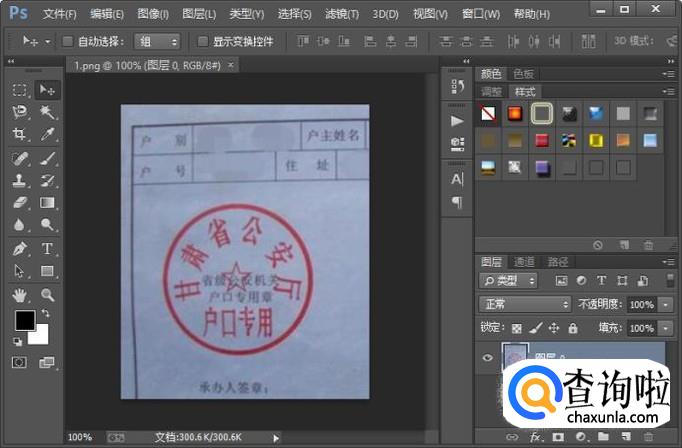This screenshot has width=682, height=448.
Task: Select the Healing Brush tool
Action: point(20,158)
